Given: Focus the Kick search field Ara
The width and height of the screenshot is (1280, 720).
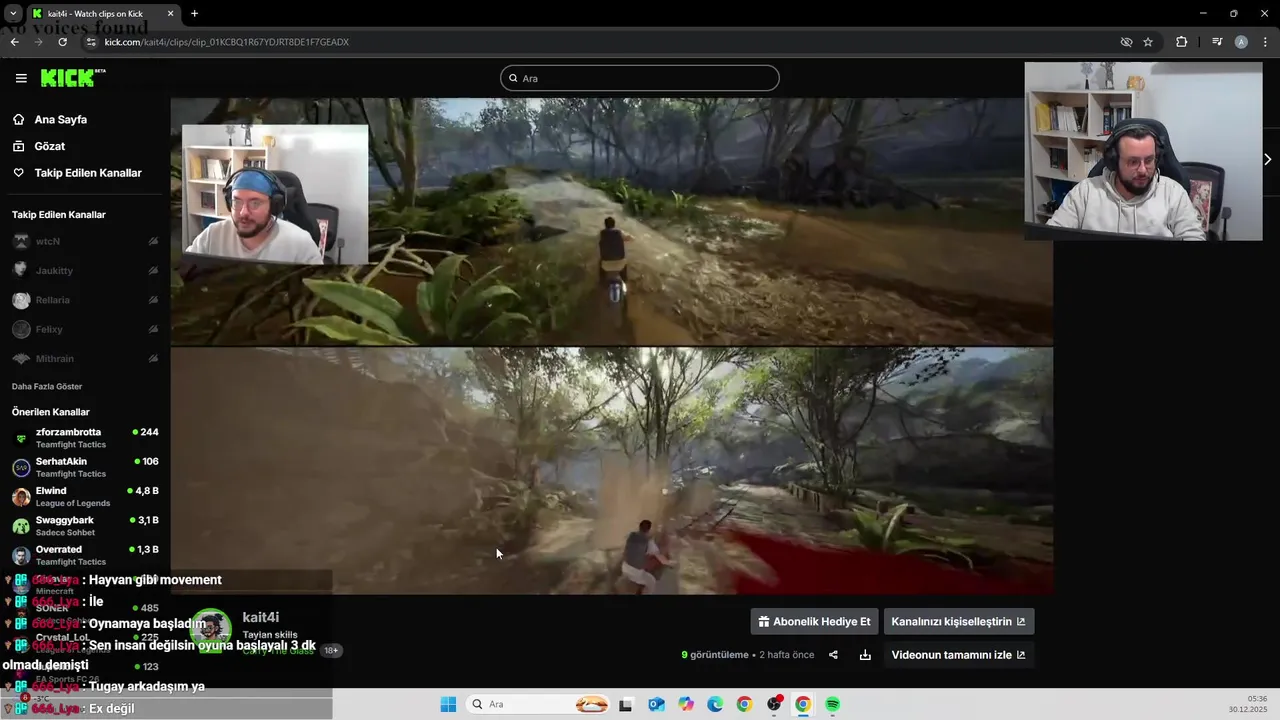Looking at the screenshot, I should pyautogui.click(x=640, y=78).
